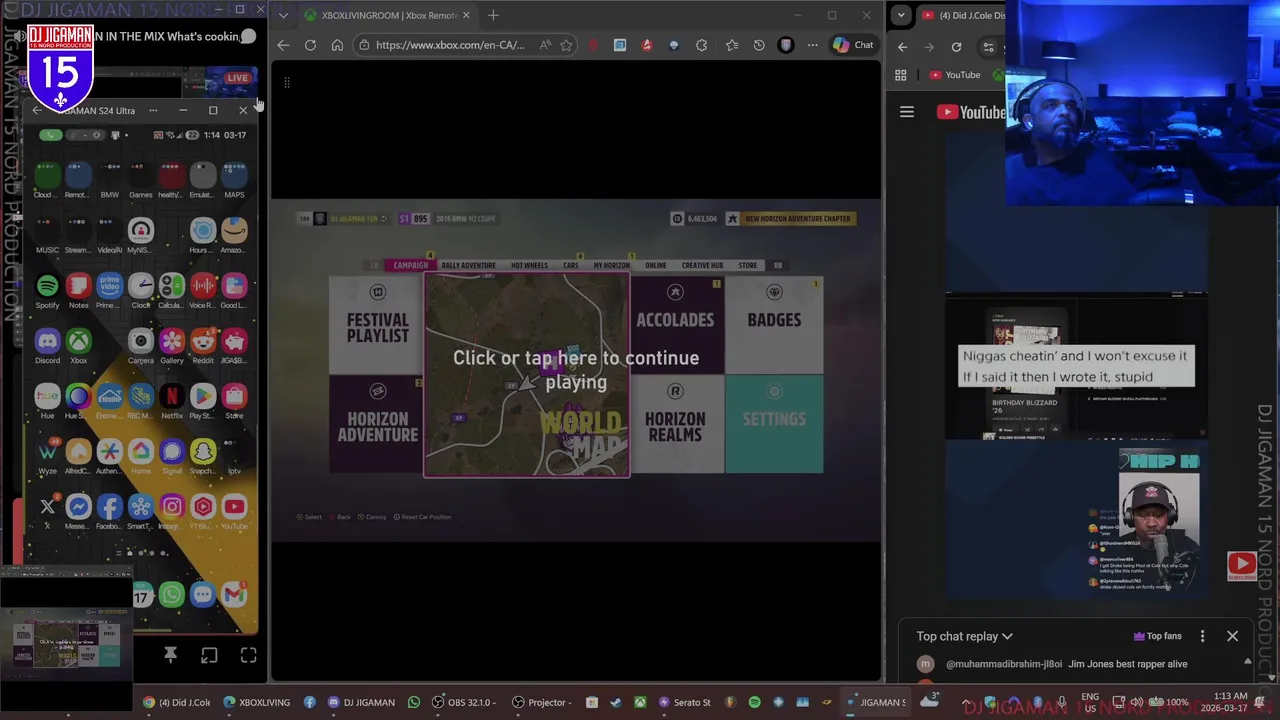Toggle fullscreen for the phone mirror window
This screenshot has width=1280, height=720.
point(248,655)
